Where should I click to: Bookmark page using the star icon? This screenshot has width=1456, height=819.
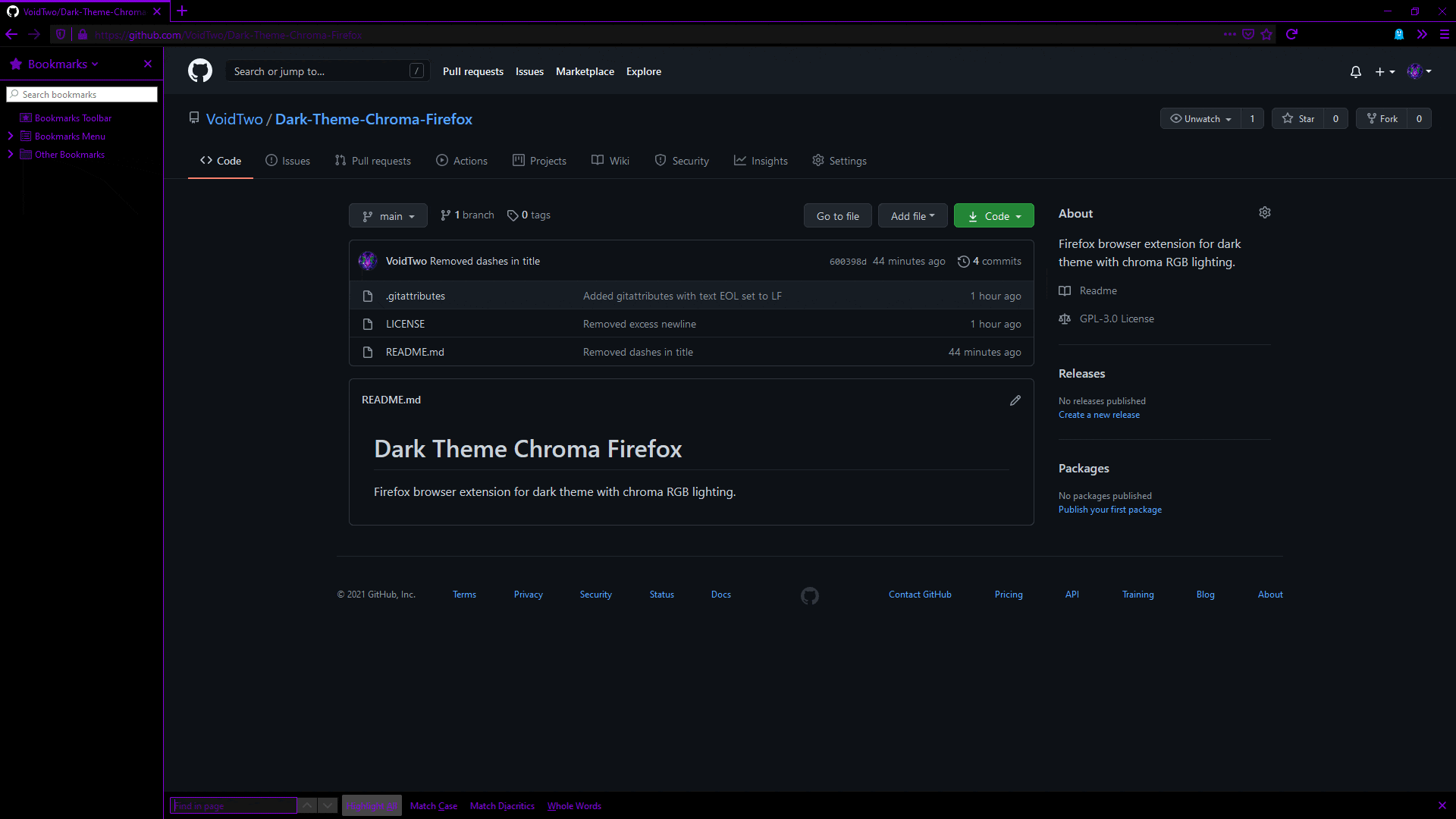point(1266,34)
